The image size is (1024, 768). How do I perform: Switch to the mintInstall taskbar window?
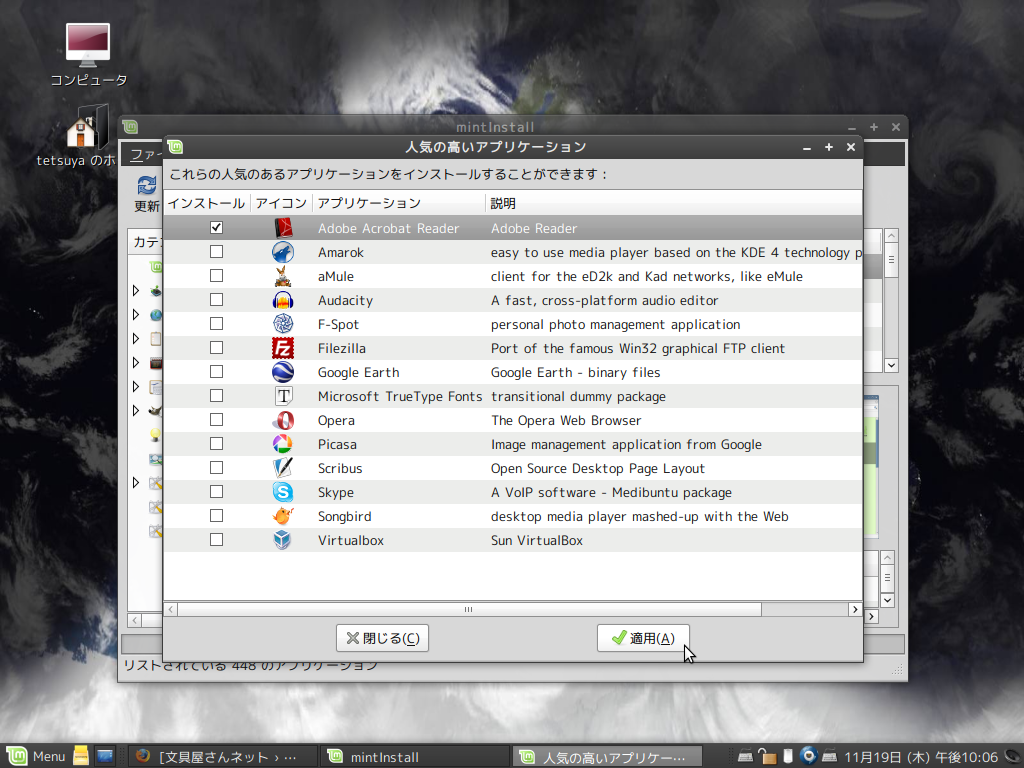[x=415, y=757]
